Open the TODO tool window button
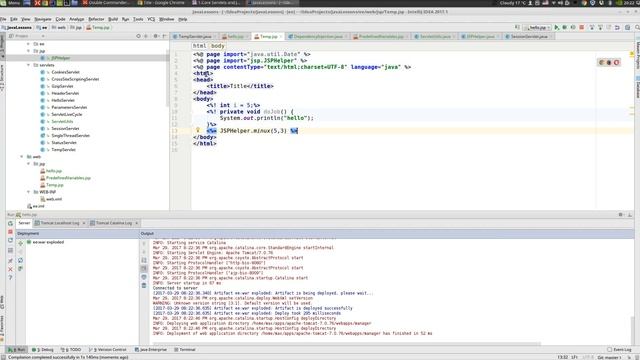The width and height of the screenshot is (640, 360). tap(71, 350)
